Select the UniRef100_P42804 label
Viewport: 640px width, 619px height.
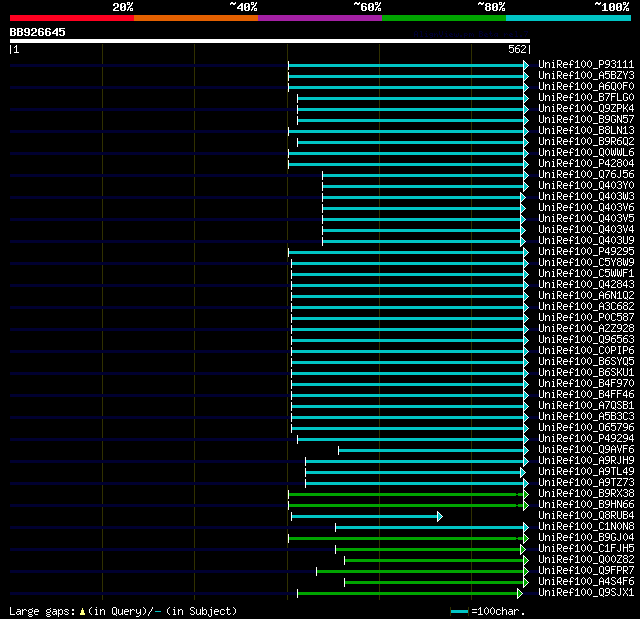(x=586, y=164)
